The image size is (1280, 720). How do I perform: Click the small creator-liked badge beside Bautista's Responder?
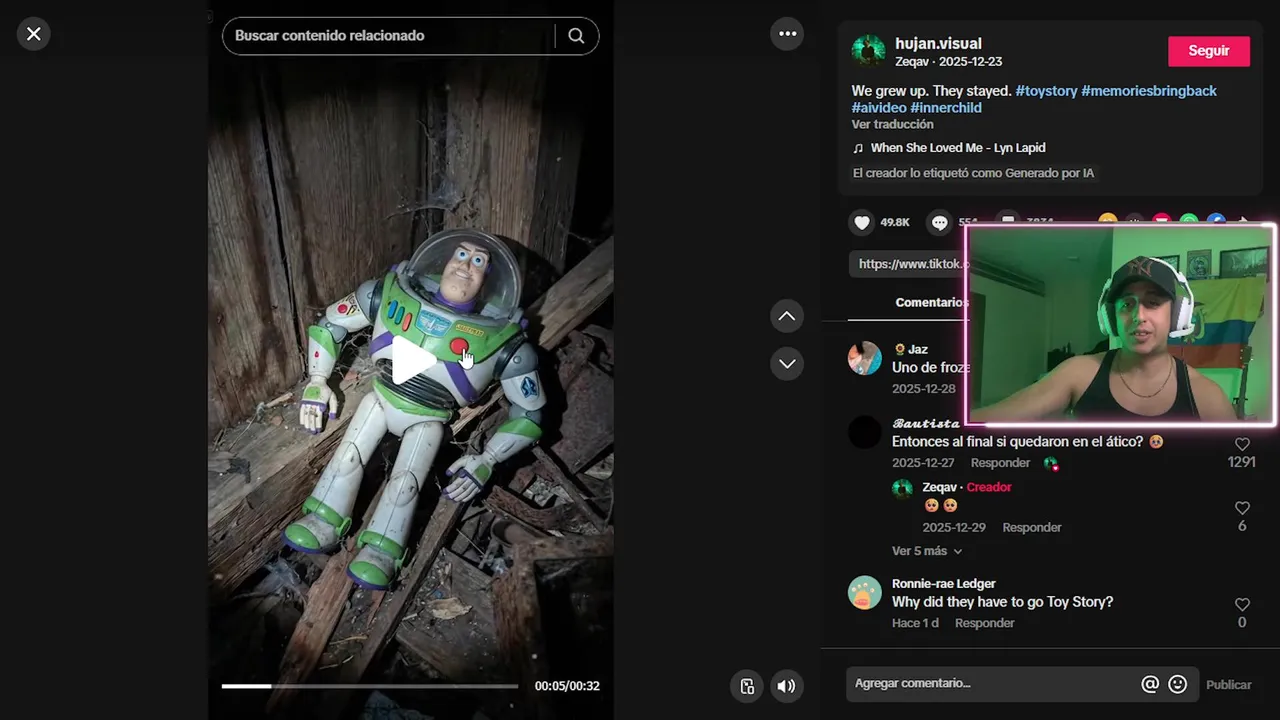(1051, 463)
